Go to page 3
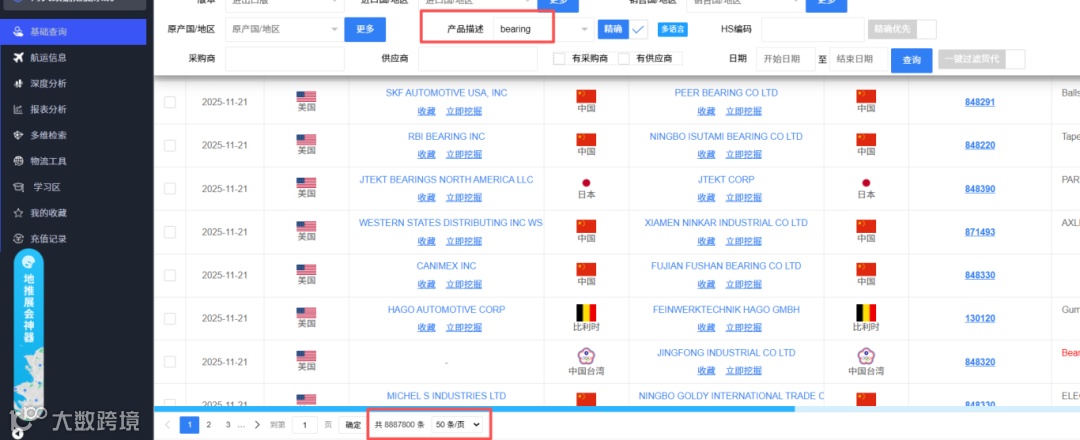 (x=227, y=425)
